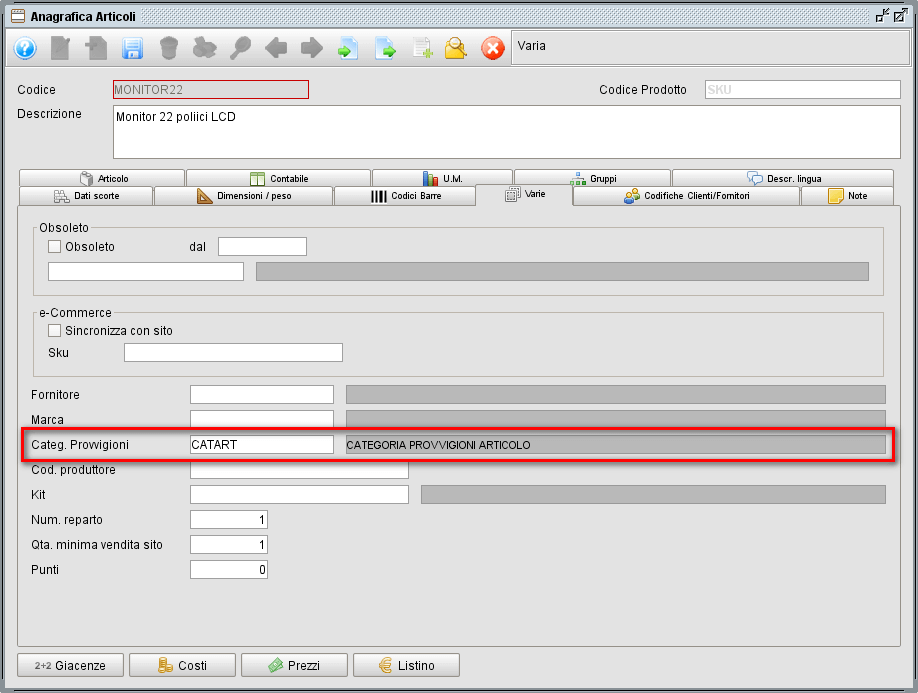Open the Fornitore lookup field

click(x=261, y=394)
